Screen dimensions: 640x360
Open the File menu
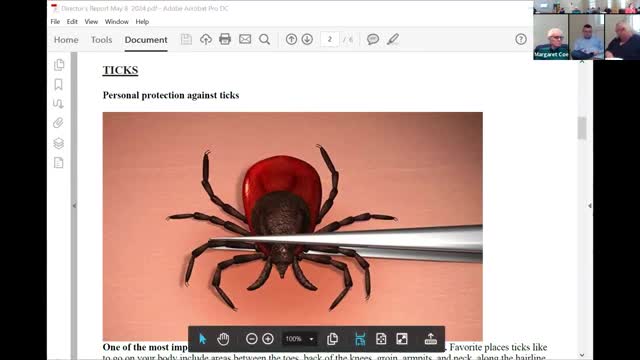pyautogui.click(x=55, y=22)
